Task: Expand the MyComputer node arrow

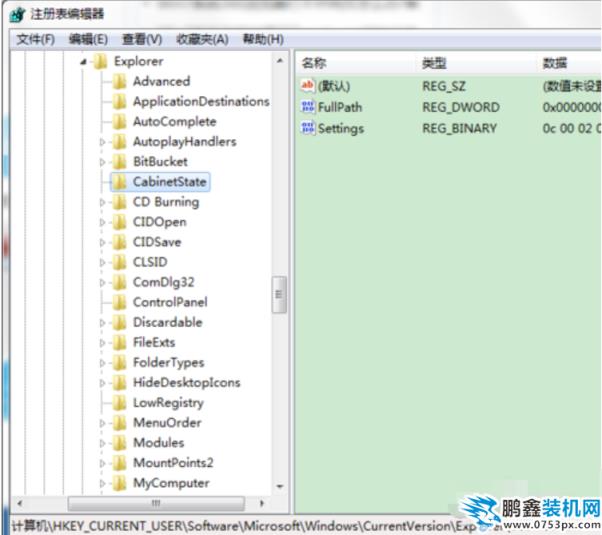Action: coord(103,483)
